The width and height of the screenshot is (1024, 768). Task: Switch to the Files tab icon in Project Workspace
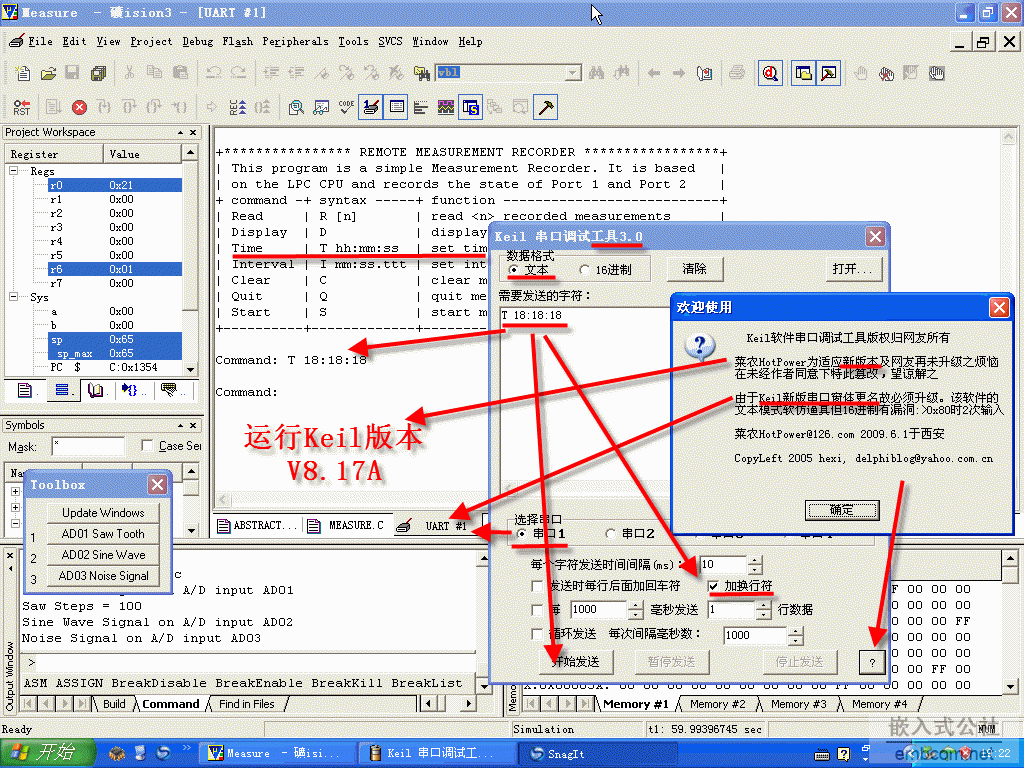pos(25,391)
